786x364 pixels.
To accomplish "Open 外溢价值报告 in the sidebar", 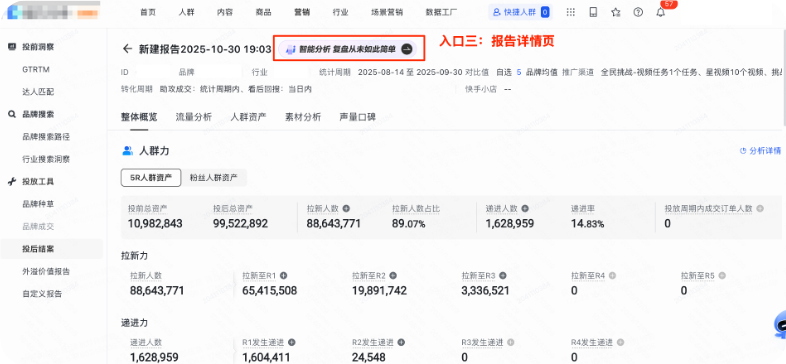I will 46,271.
